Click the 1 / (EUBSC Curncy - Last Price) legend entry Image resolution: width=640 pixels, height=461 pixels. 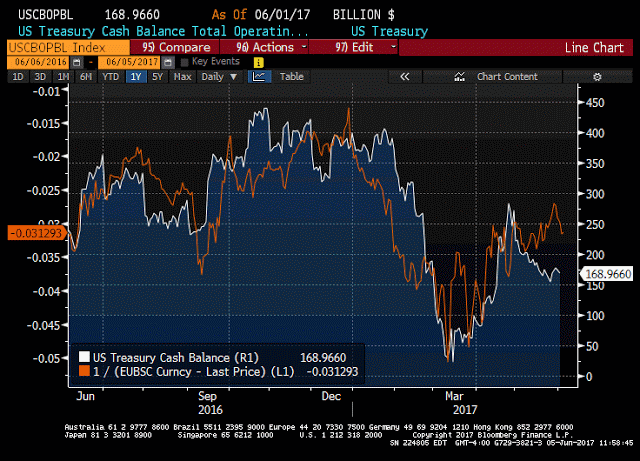coord(193,372)
